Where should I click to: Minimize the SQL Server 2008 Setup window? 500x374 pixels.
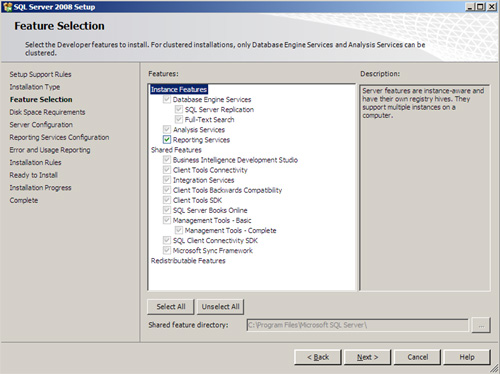(x=470, y=7)
